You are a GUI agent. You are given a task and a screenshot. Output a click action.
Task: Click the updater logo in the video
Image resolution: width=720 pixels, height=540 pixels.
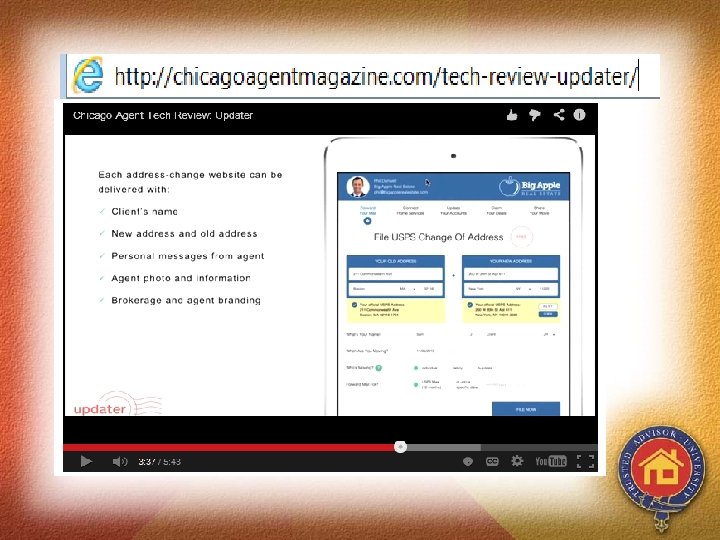pos(118,405)
